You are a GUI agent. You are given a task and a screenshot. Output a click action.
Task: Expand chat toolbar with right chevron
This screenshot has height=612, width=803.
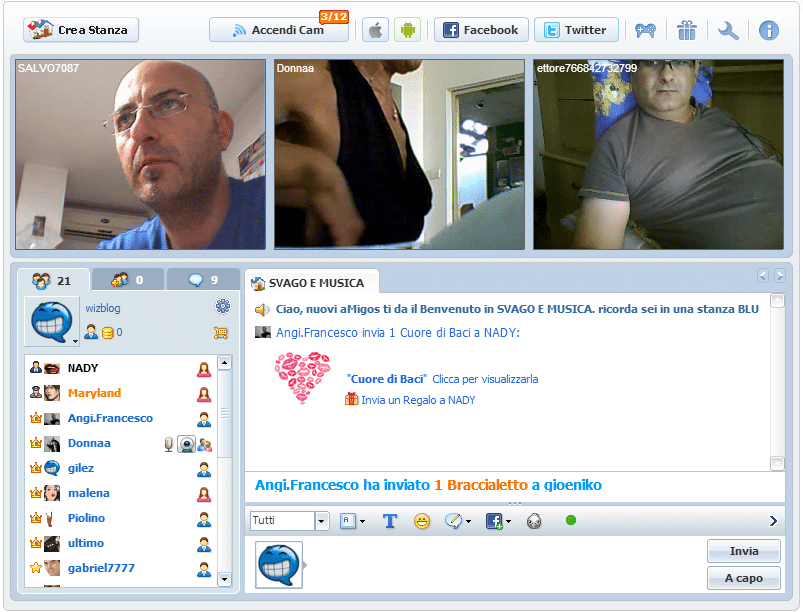pyautogui.click(x=773, y=521)
